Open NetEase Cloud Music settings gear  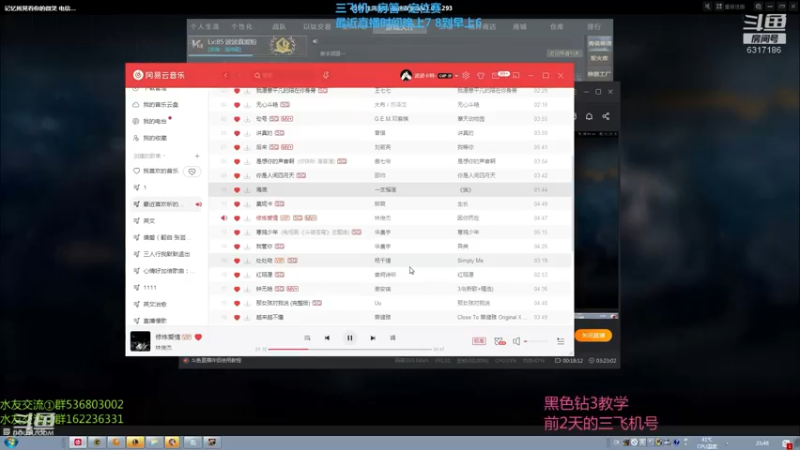click(x=466, y=76)
